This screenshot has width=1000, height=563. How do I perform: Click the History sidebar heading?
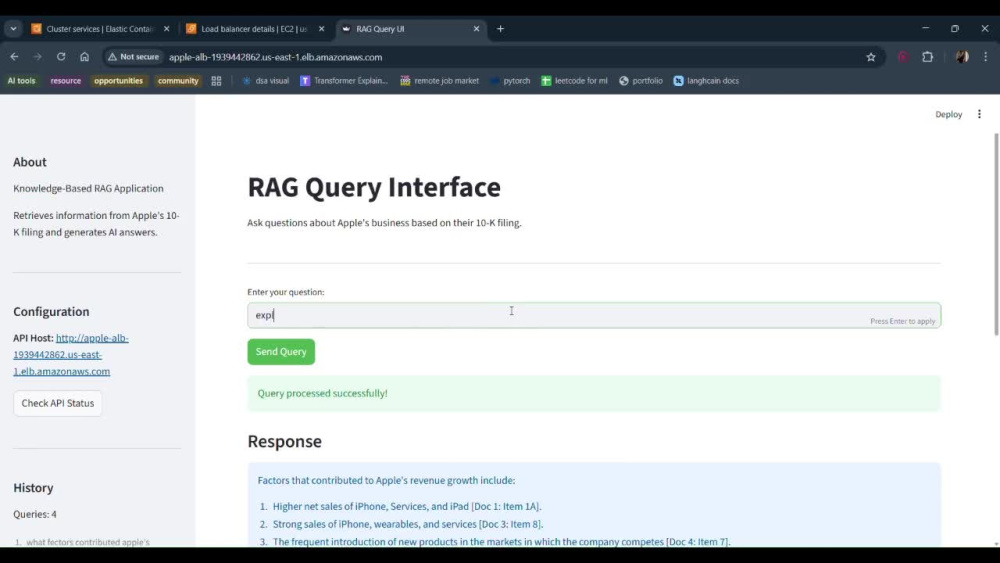(x=33, y=488)
